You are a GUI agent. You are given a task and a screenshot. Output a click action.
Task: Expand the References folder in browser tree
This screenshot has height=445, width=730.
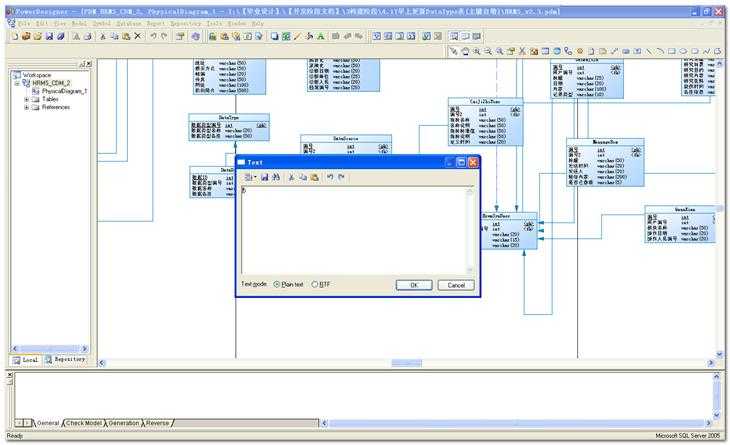[27, 107]
